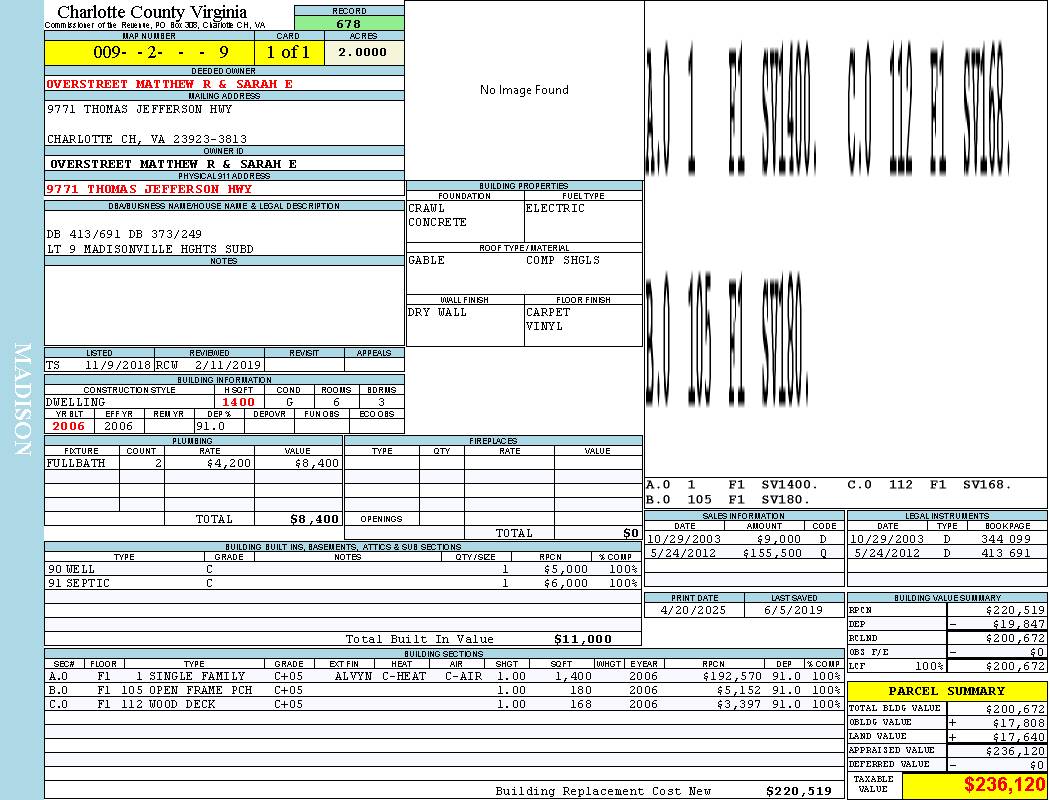Select section C.0 WOOD DECK row
This screenshot has width=1050, height=800.
[444, 704]
